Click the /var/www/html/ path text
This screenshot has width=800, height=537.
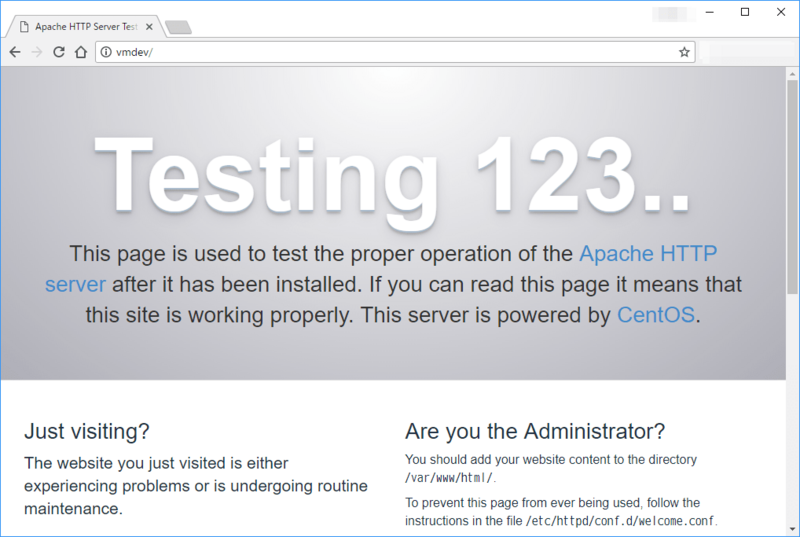[x=449, y=478]
